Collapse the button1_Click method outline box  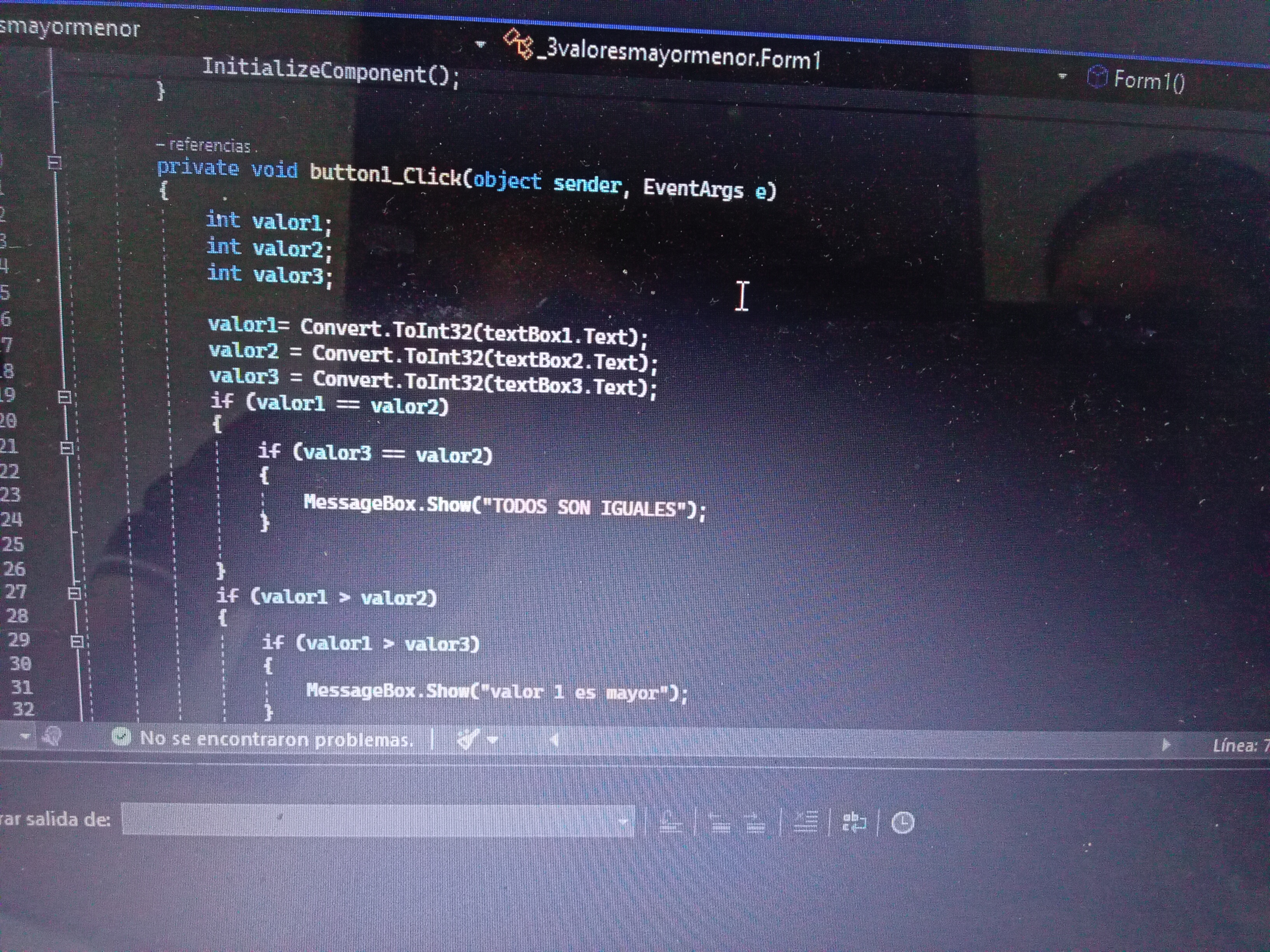coord(54,163)
